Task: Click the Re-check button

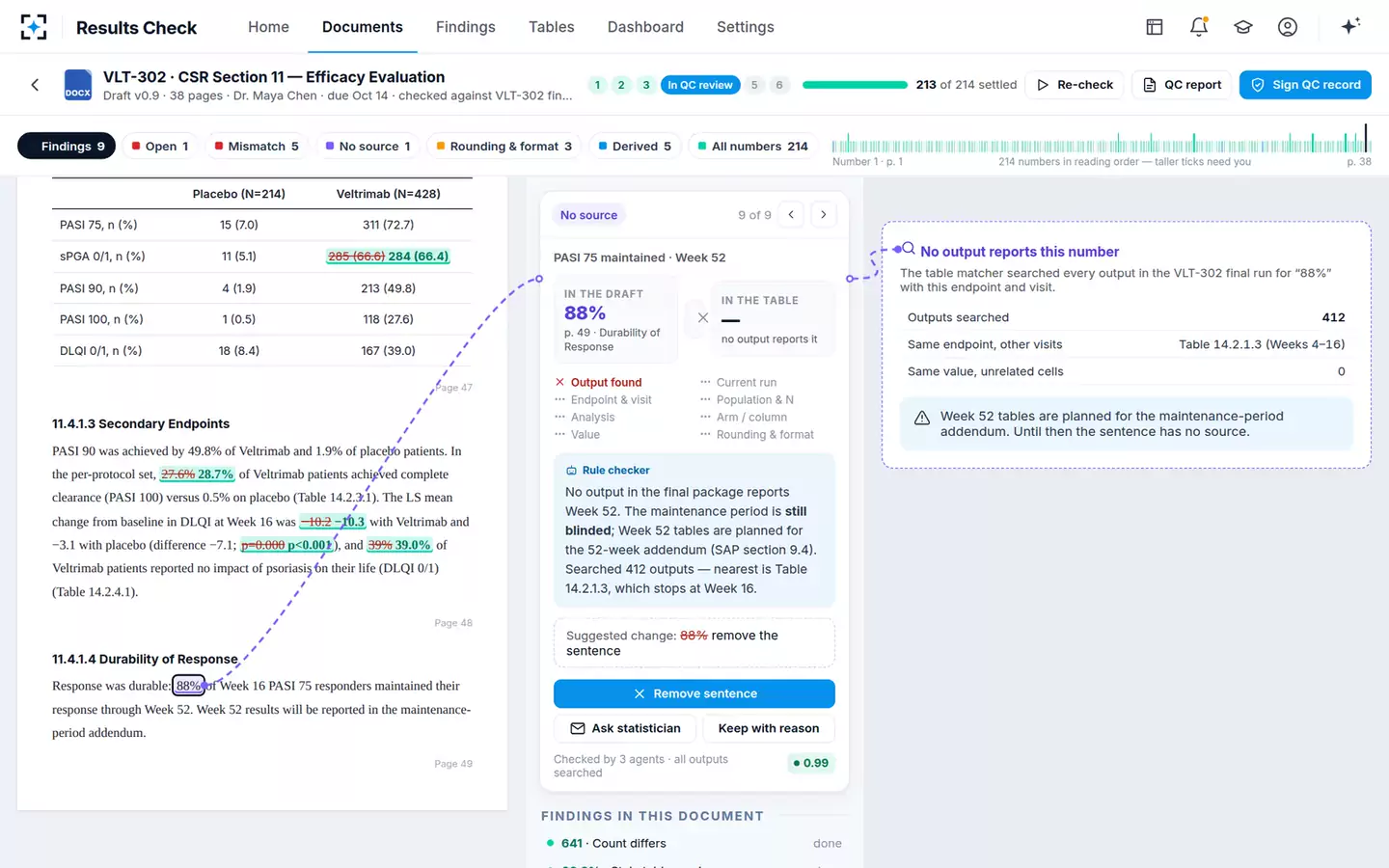Action: click(1075, 85)
